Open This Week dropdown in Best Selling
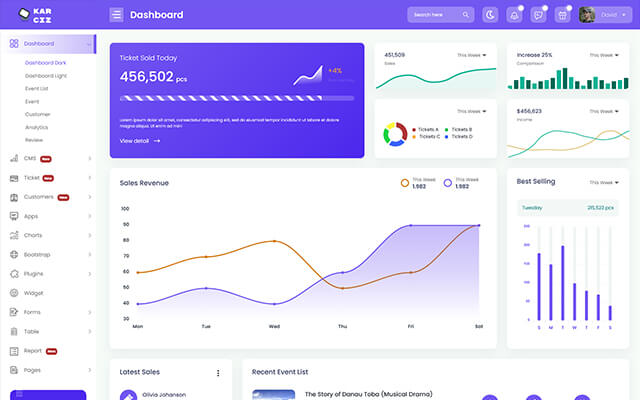640x400 pixels. (602, 183)
